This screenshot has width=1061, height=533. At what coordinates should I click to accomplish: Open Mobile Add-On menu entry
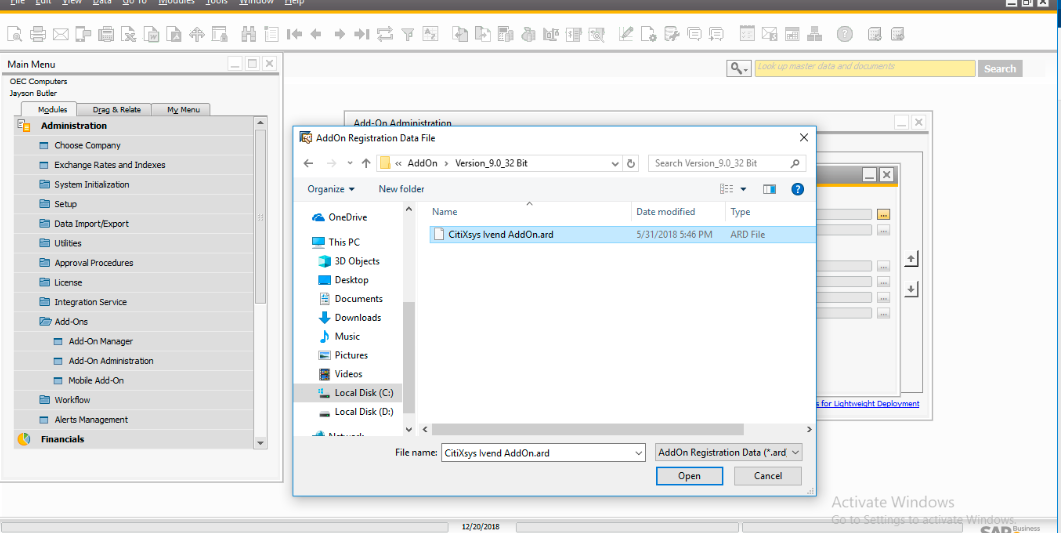(x=96, y=381)
